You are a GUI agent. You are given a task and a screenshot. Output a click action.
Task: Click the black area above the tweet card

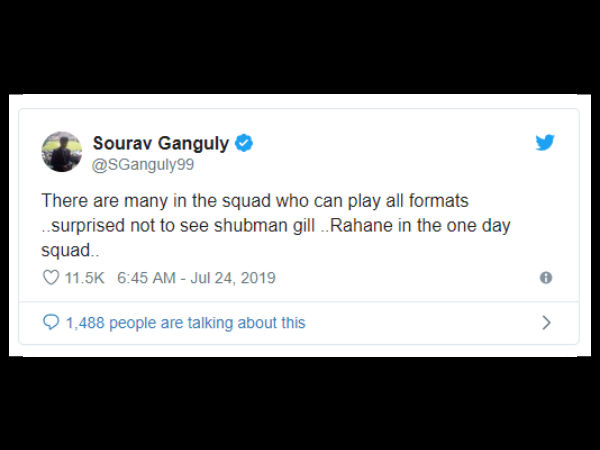300,50
